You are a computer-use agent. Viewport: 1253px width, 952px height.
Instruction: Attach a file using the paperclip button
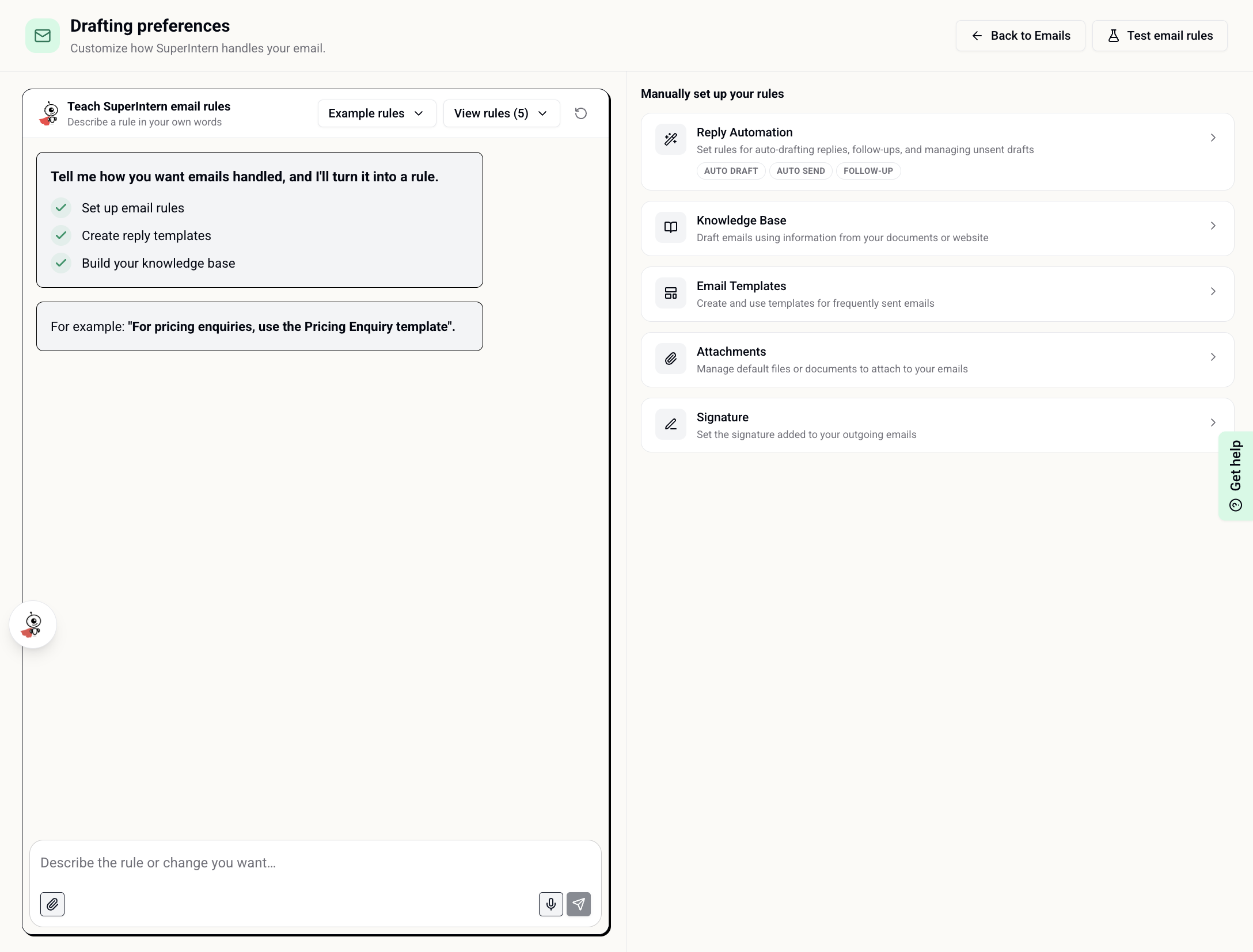pyautogui.click(x=52, y=904)
